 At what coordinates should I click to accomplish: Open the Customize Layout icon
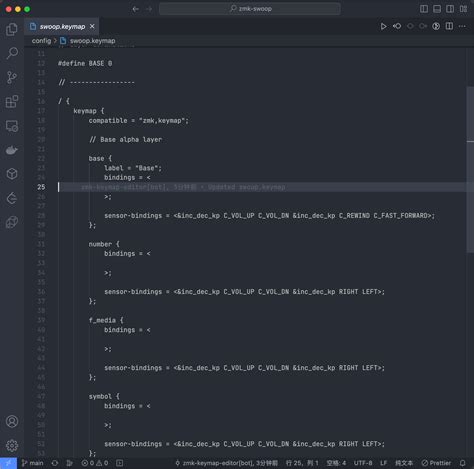point(463,9)
